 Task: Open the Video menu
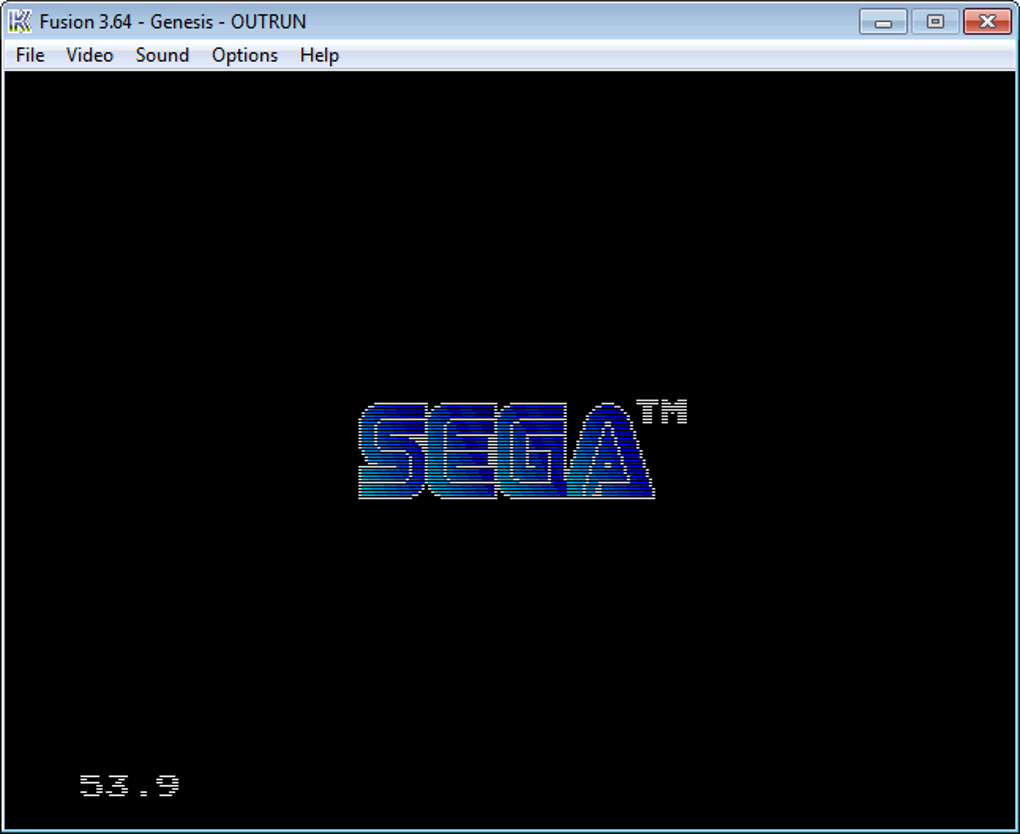(x=90, y=55)
